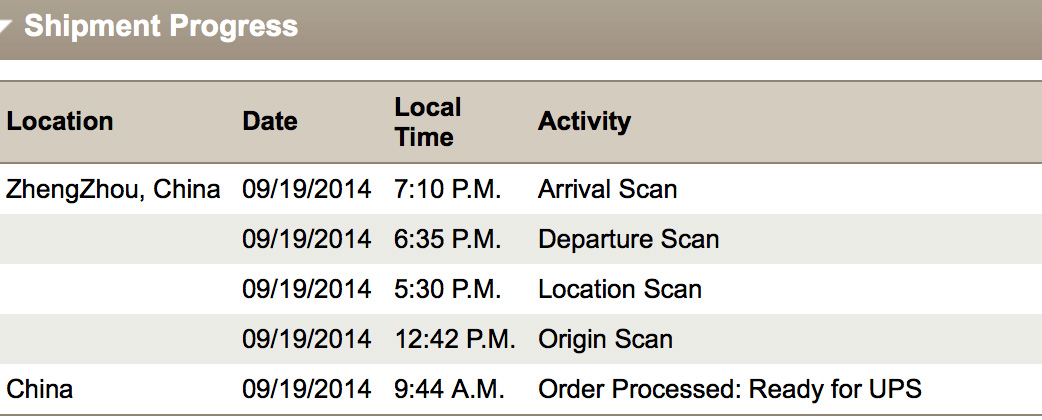1042x420 pixels.
Task: Click the ZhengZhou, China location cell
Action: (113, 189)
